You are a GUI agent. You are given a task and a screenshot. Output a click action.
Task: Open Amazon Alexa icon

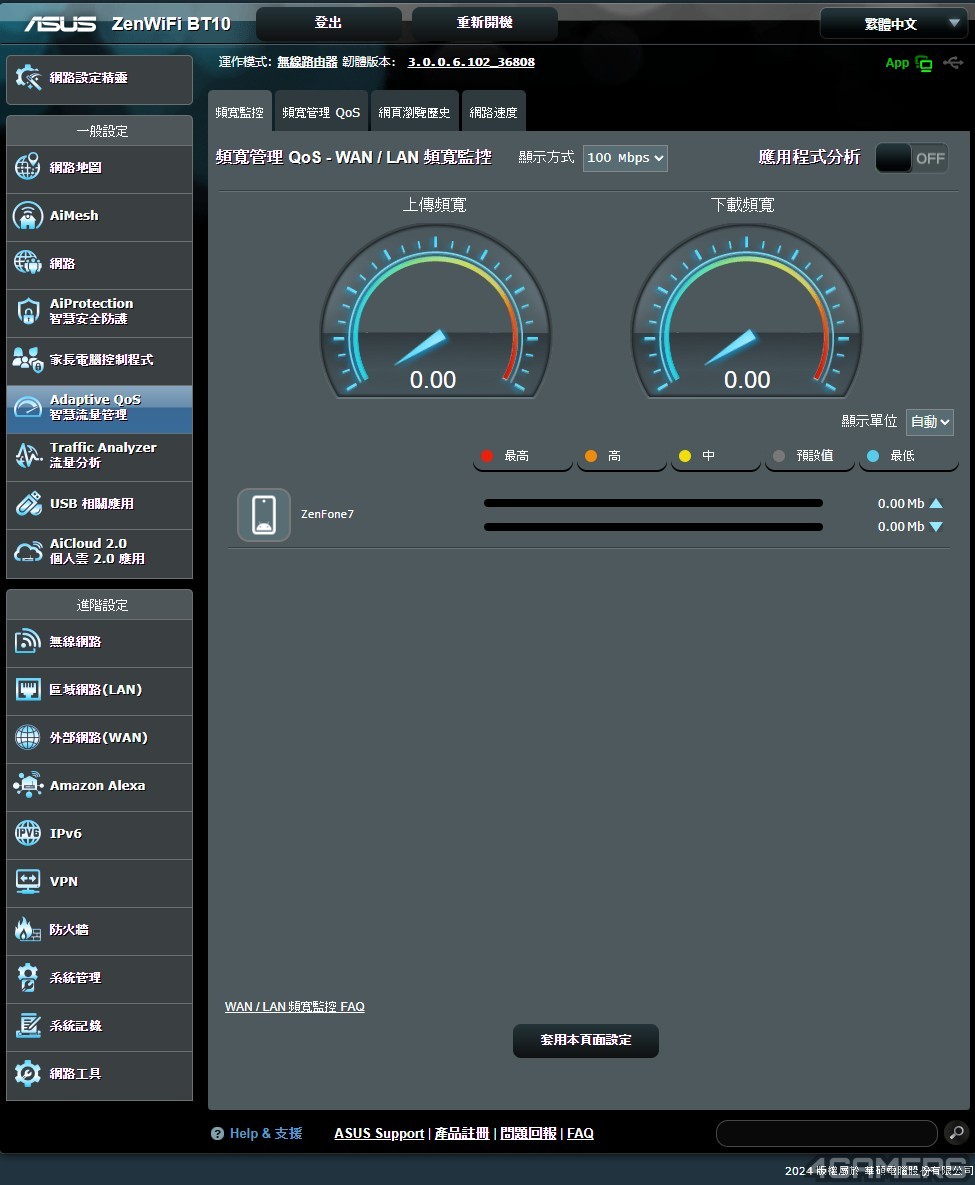pos(28,785)
